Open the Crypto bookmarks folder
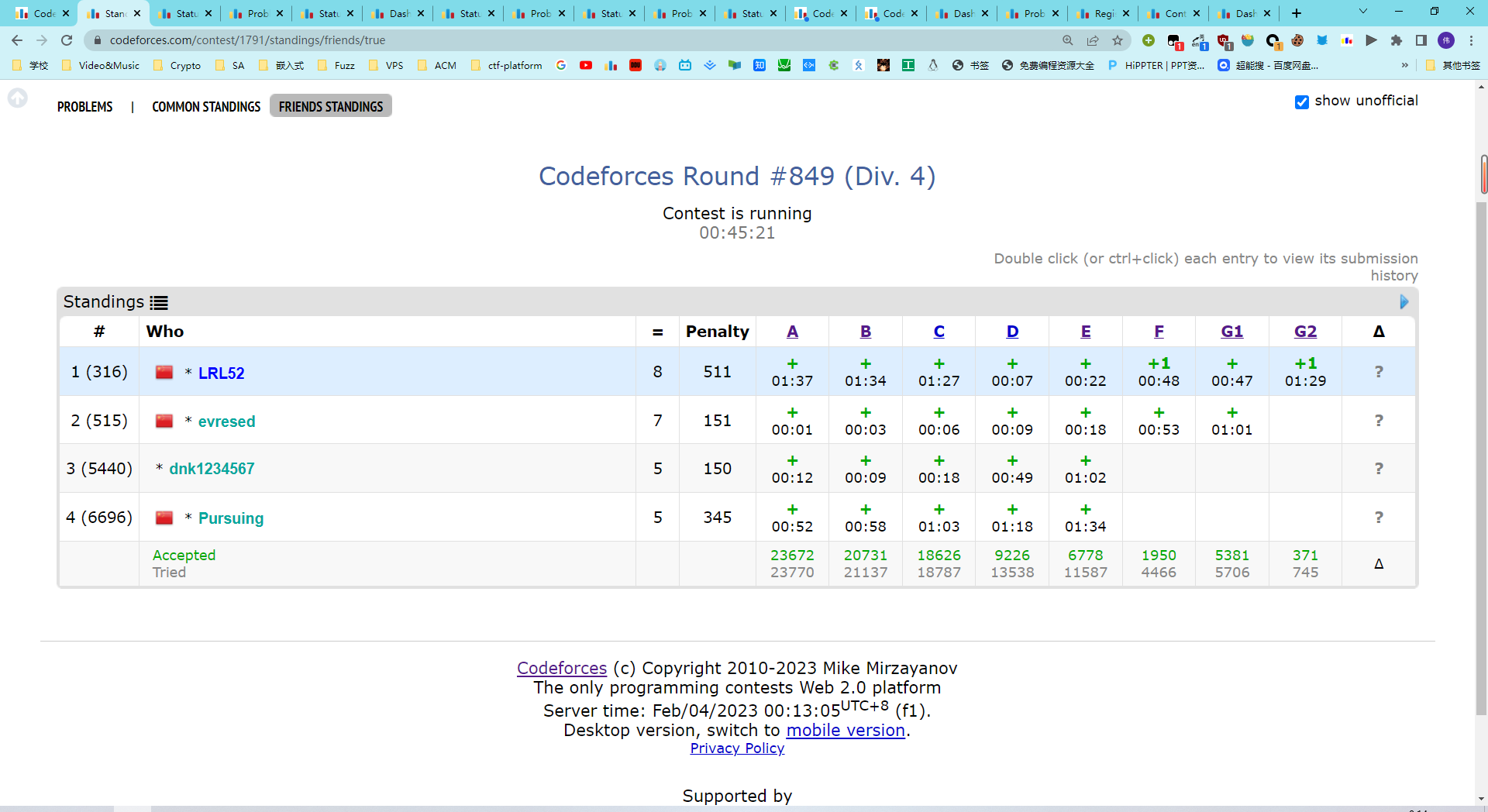This screenshot has height=812, width=1488. click(x=177, y=66)
